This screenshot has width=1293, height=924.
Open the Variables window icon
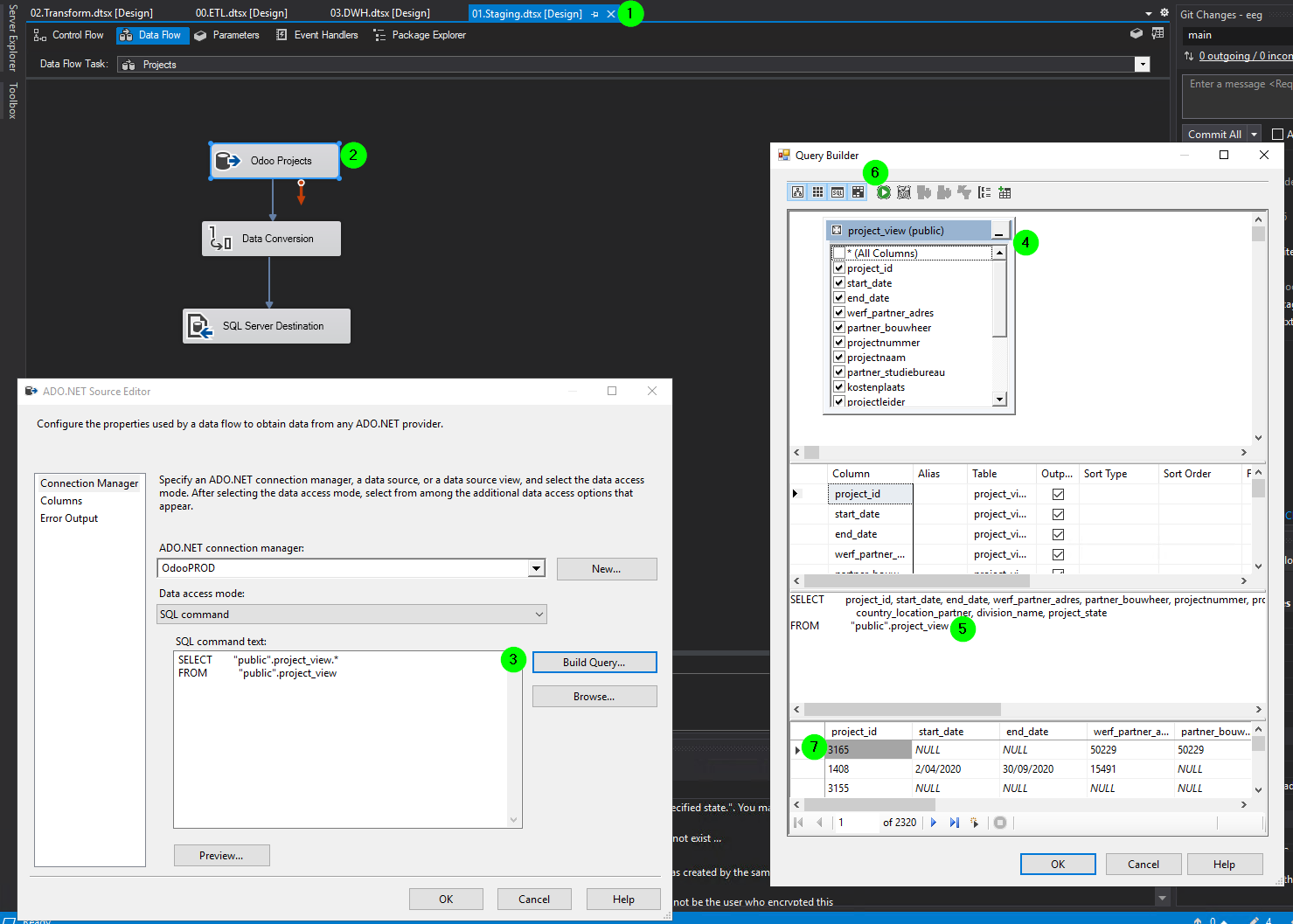click(x=1157, y=34)
